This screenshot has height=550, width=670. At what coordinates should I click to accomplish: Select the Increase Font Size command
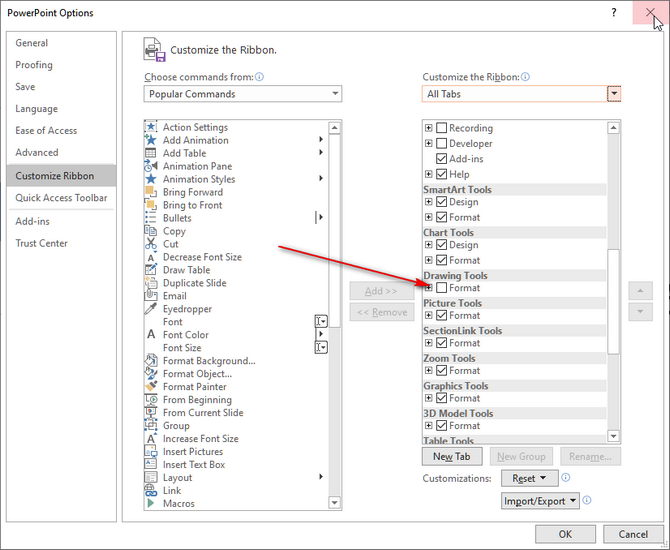point(236,438)
